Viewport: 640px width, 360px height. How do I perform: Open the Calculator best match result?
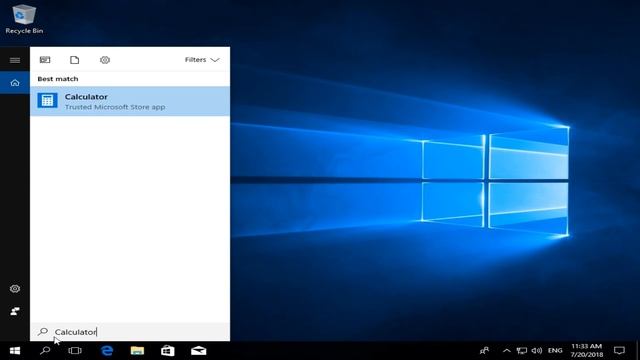(x=130, y=101)
